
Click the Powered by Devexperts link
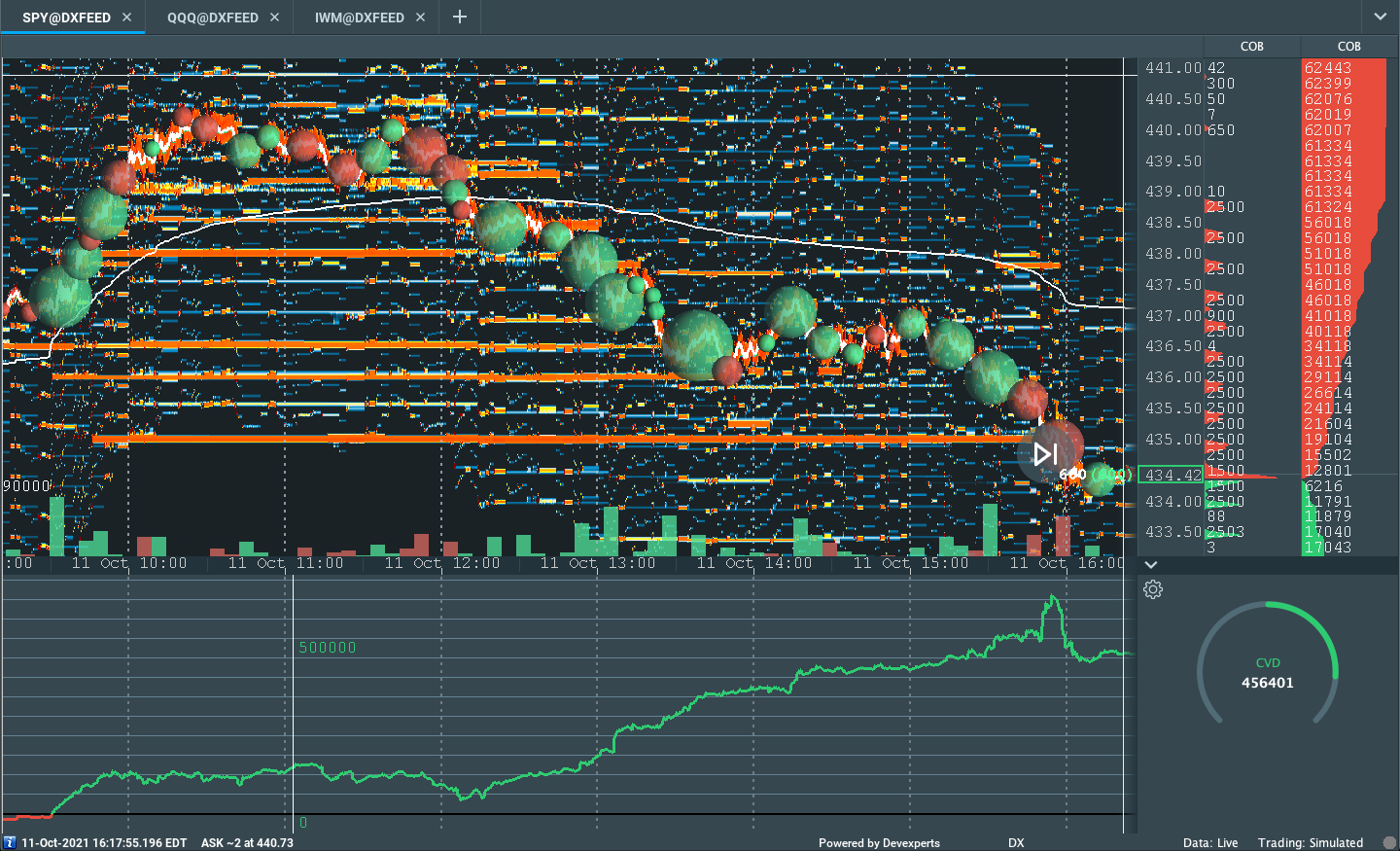pos(879,843)
